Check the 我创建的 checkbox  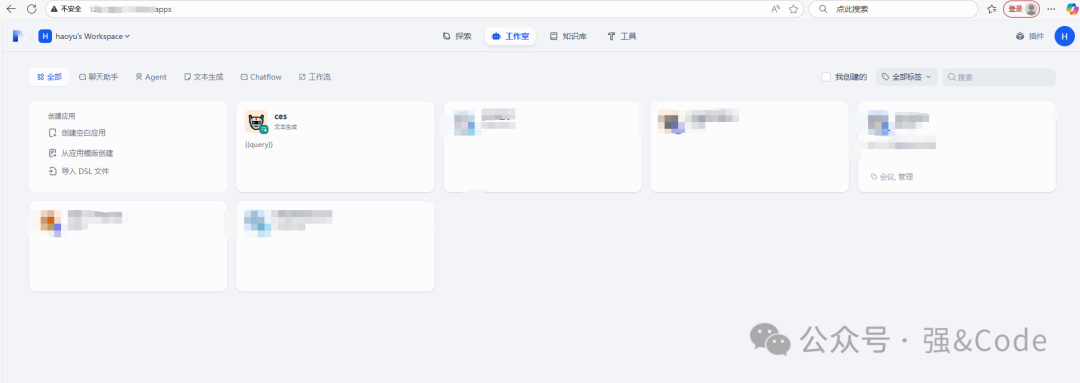826,77
